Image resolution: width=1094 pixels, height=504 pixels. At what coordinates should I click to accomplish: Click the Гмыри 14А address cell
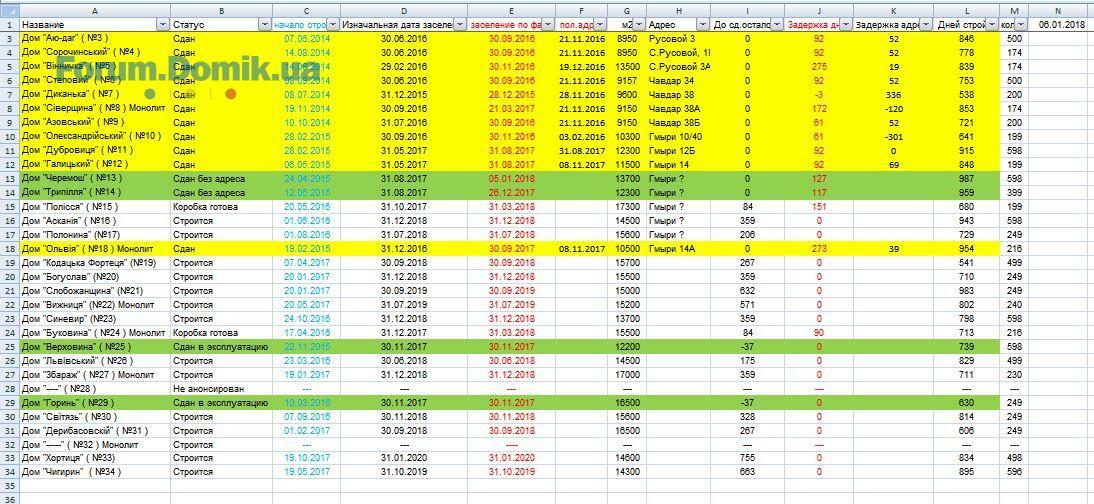click(677, 248)
